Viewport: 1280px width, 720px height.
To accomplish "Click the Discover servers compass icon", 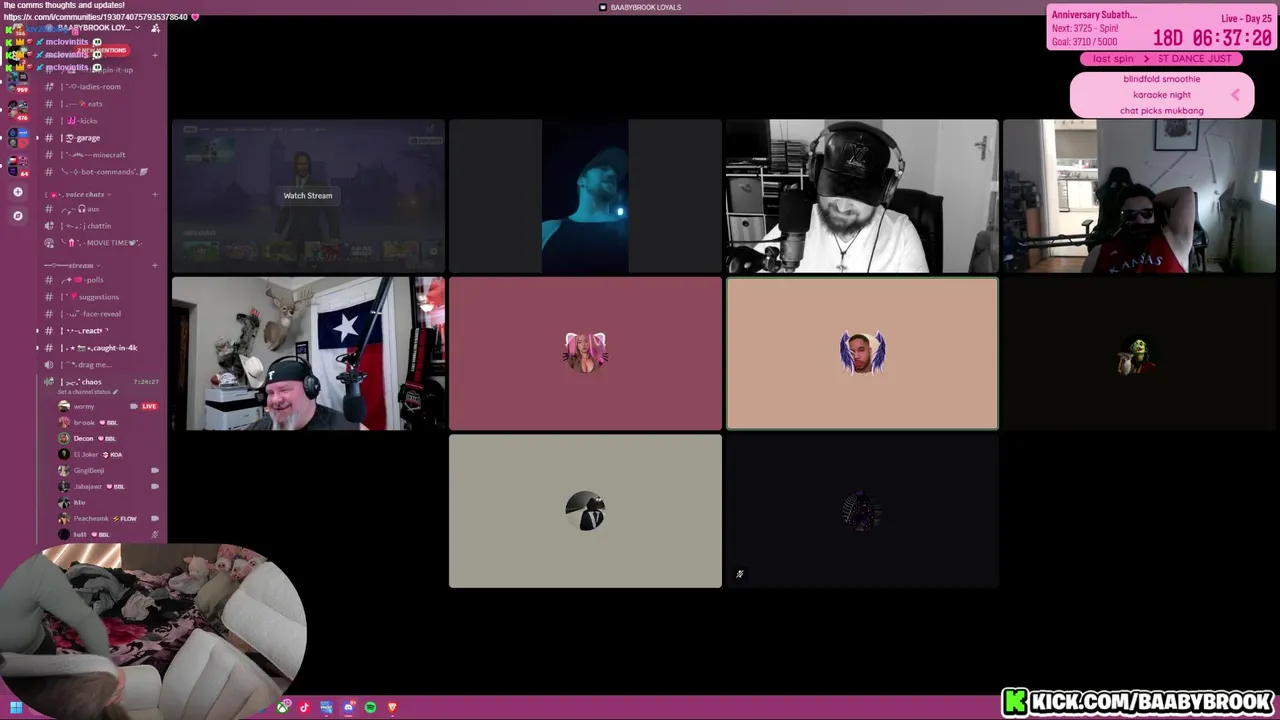I will [17, 215].
